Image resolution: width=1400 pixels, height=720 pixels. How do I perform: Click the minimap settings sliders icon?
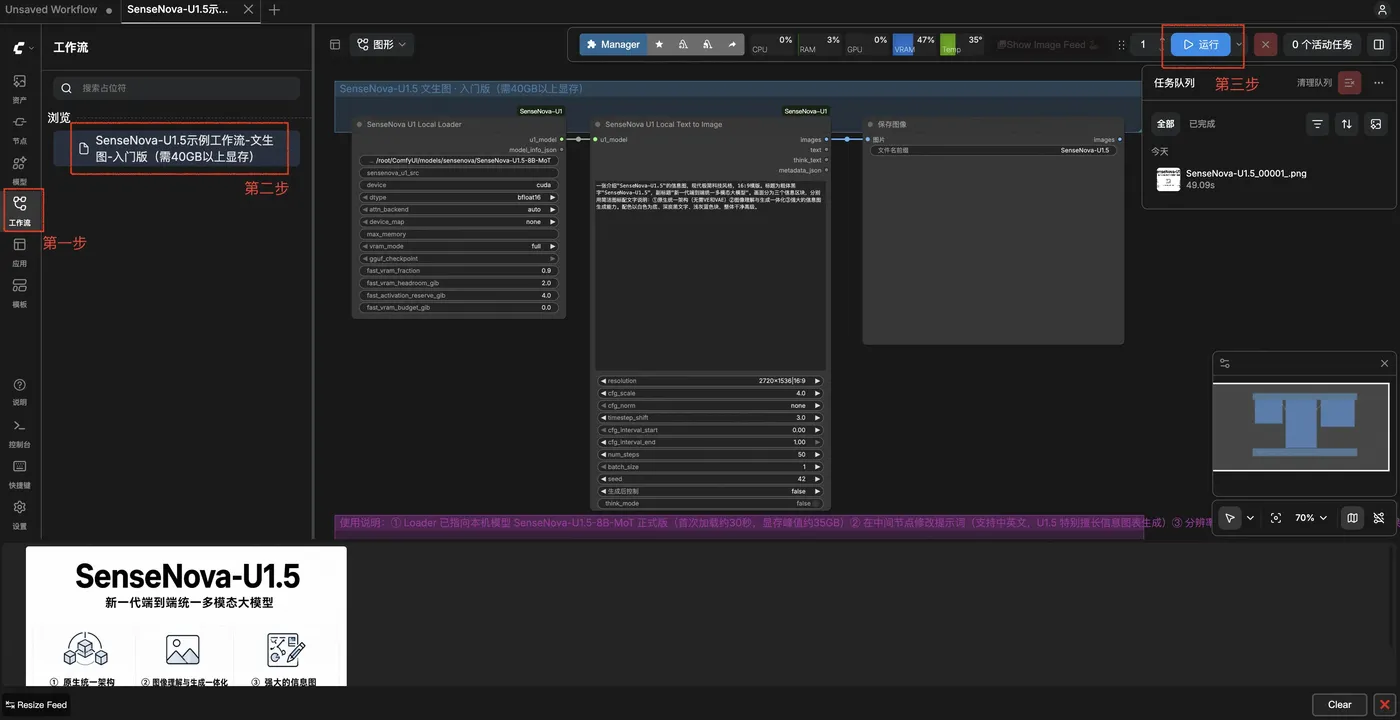[1225, 363]
